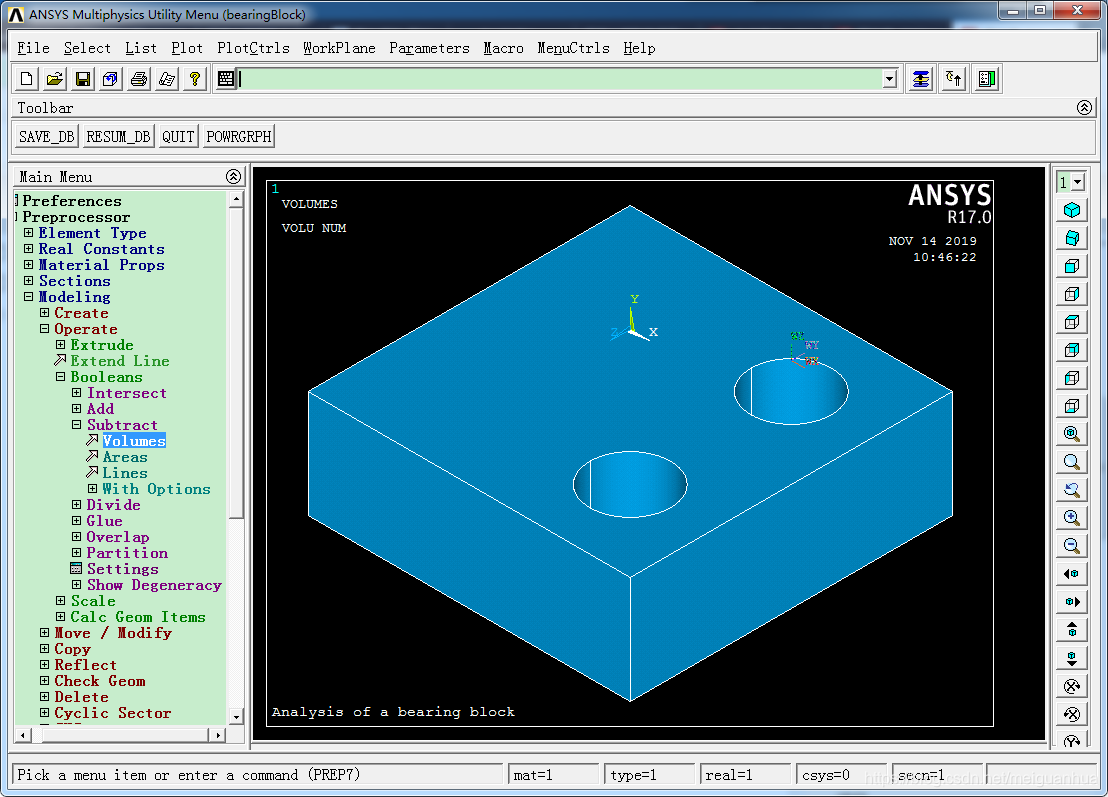Click the QUIT toolbar button
The image size is (1108, 797).
[178, 136]
